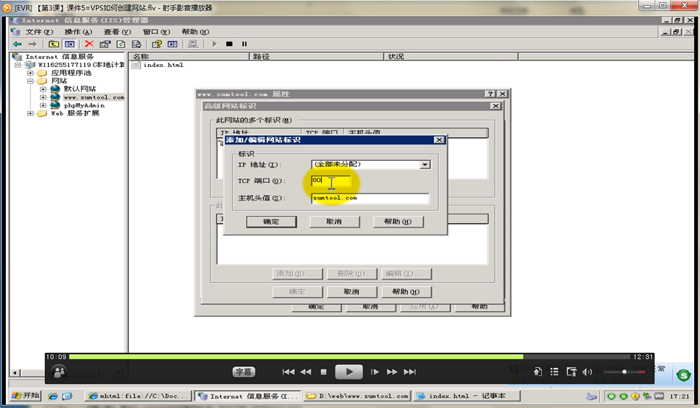The image size is (700, 408).
Task: Click the Back arrow in IIS toolbar
Action: 17,44
